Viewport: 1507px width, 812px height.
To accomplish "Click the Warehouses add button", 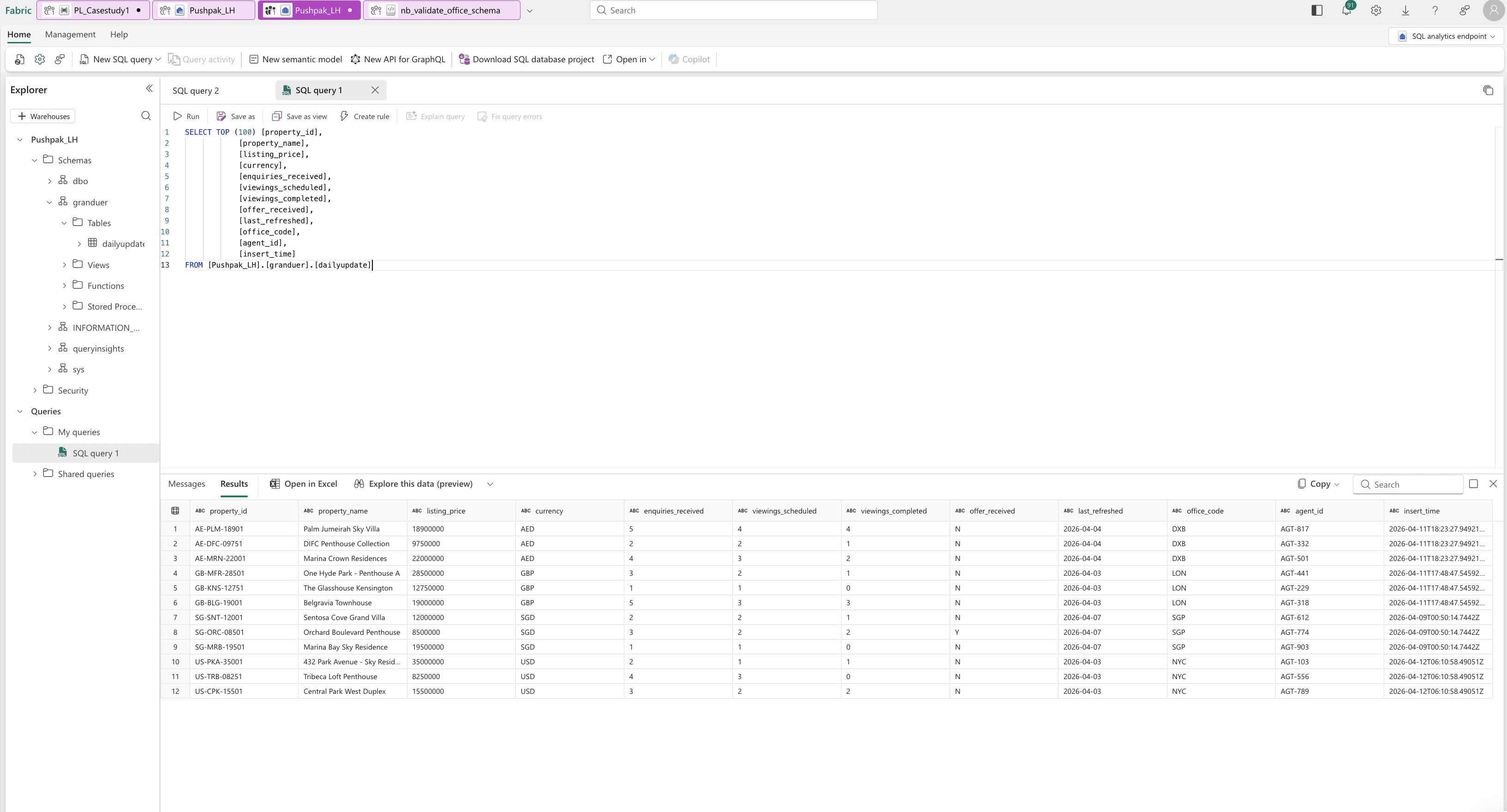I will coord(43,116).
